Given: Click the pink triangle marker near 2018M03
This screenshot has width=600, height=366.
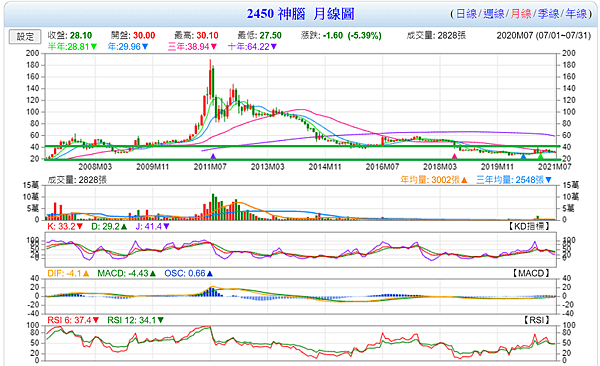Looking at the screenshot, I should pos(454,156).
